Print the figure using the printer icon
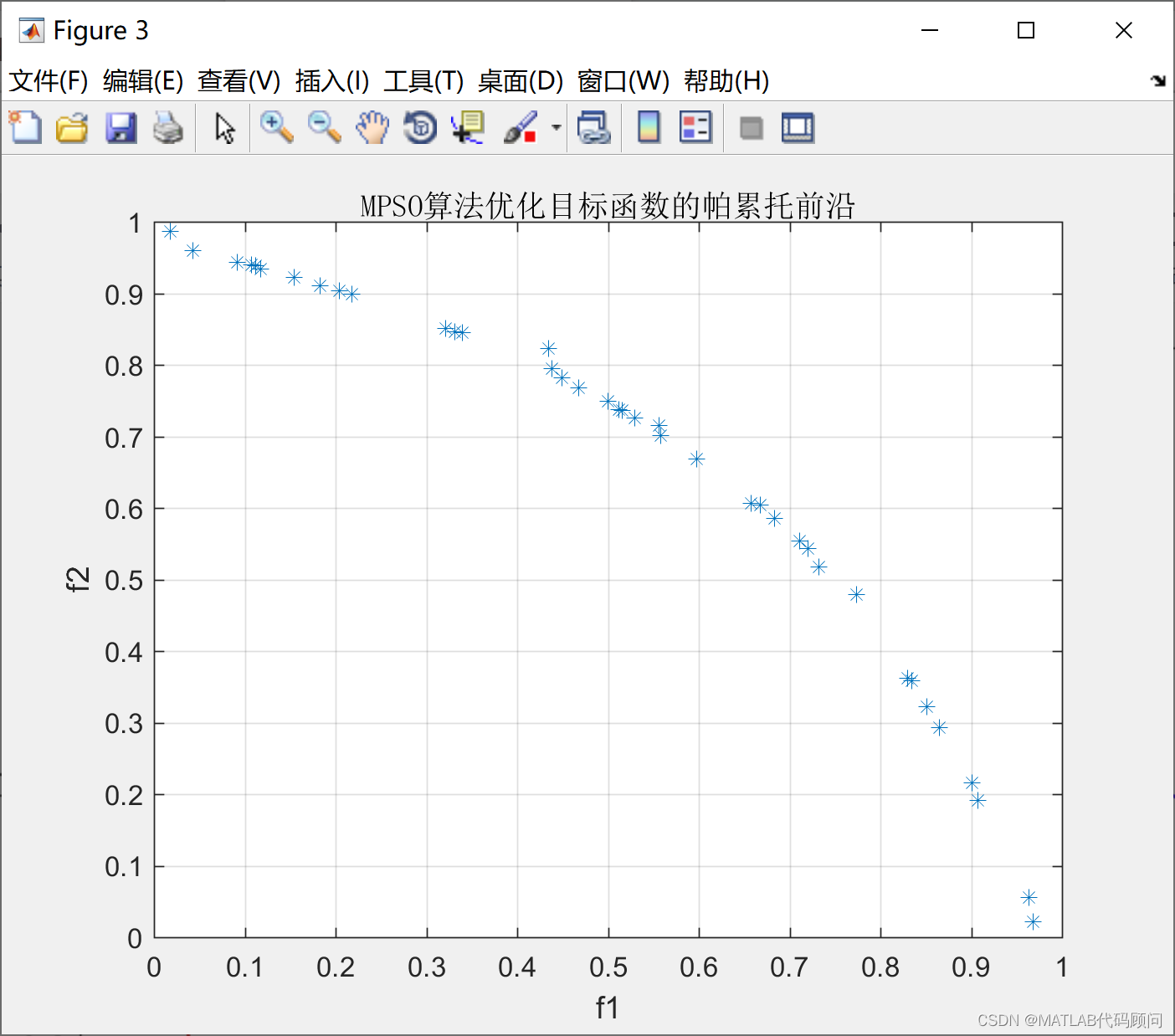The width and height of the screenshot is (1175, 1036). click(x=168, y=128)
